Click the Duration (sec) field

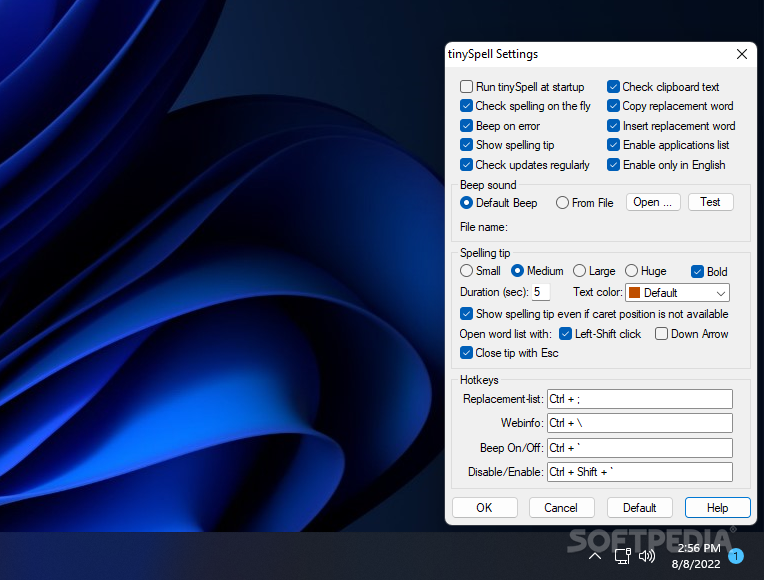(x=541, y=292)
